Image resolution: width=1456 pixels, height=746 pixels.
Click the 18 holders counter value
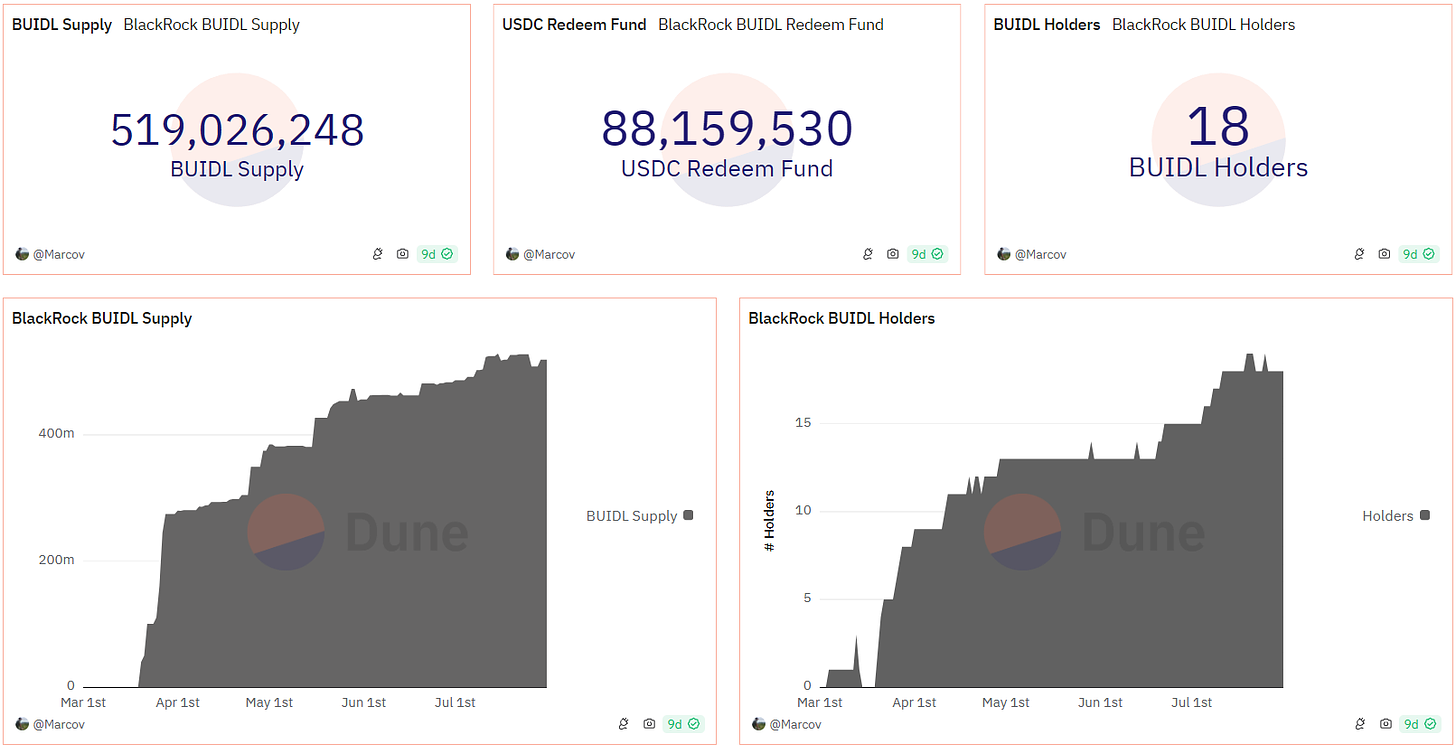point(1218,127)
